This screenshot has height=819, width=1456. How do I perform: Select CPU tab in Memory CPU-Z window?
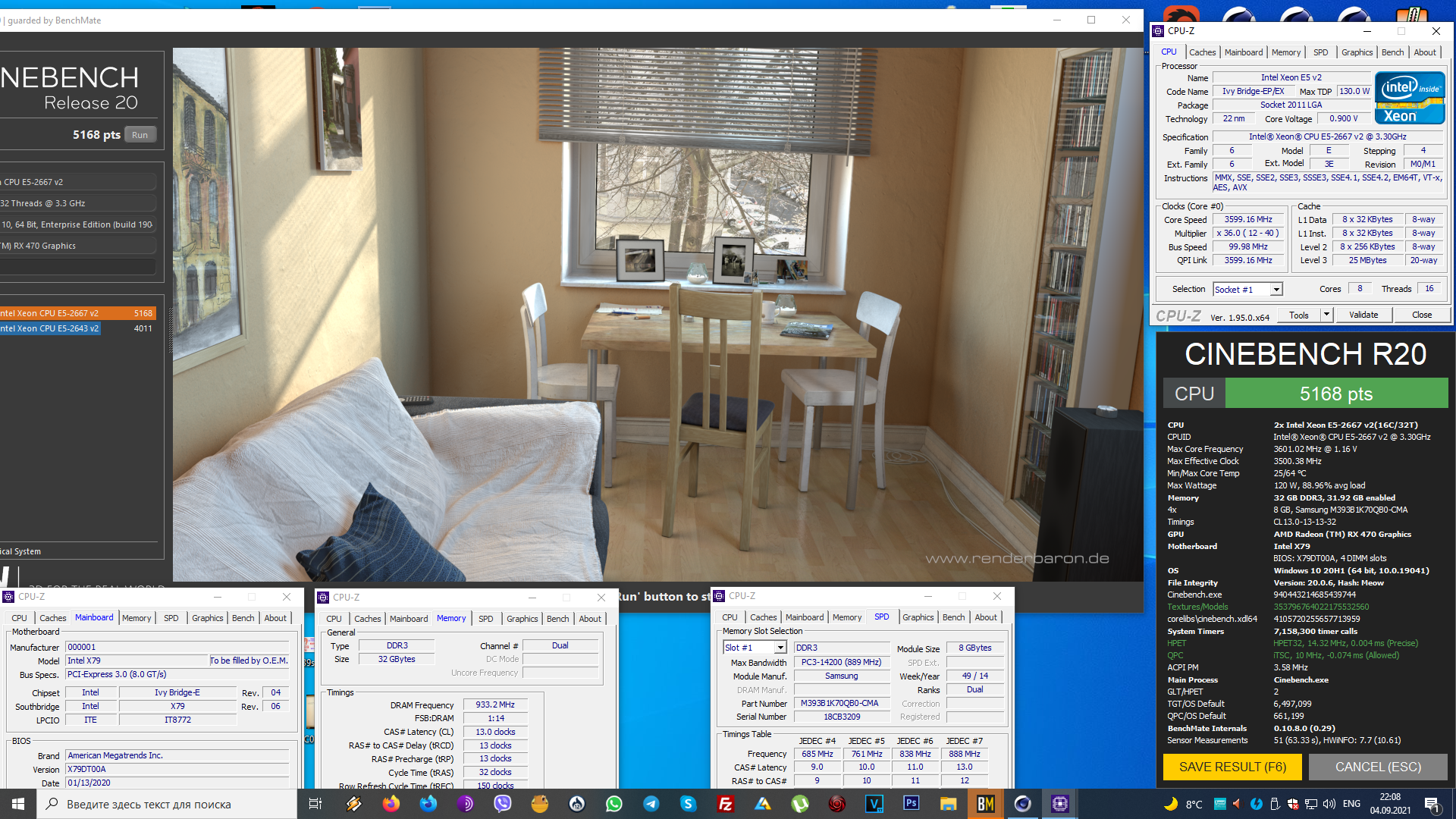pos(334,619)
